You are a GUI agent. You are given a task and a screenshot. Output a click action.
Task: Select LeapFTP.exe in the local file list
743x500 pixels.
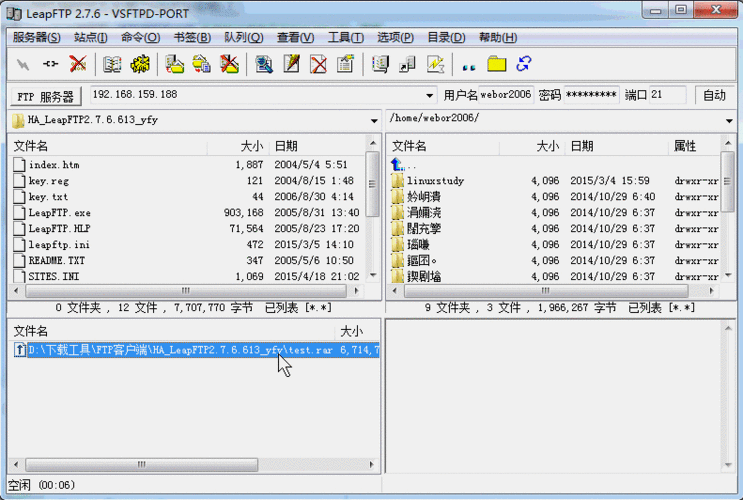coord(59,212)
